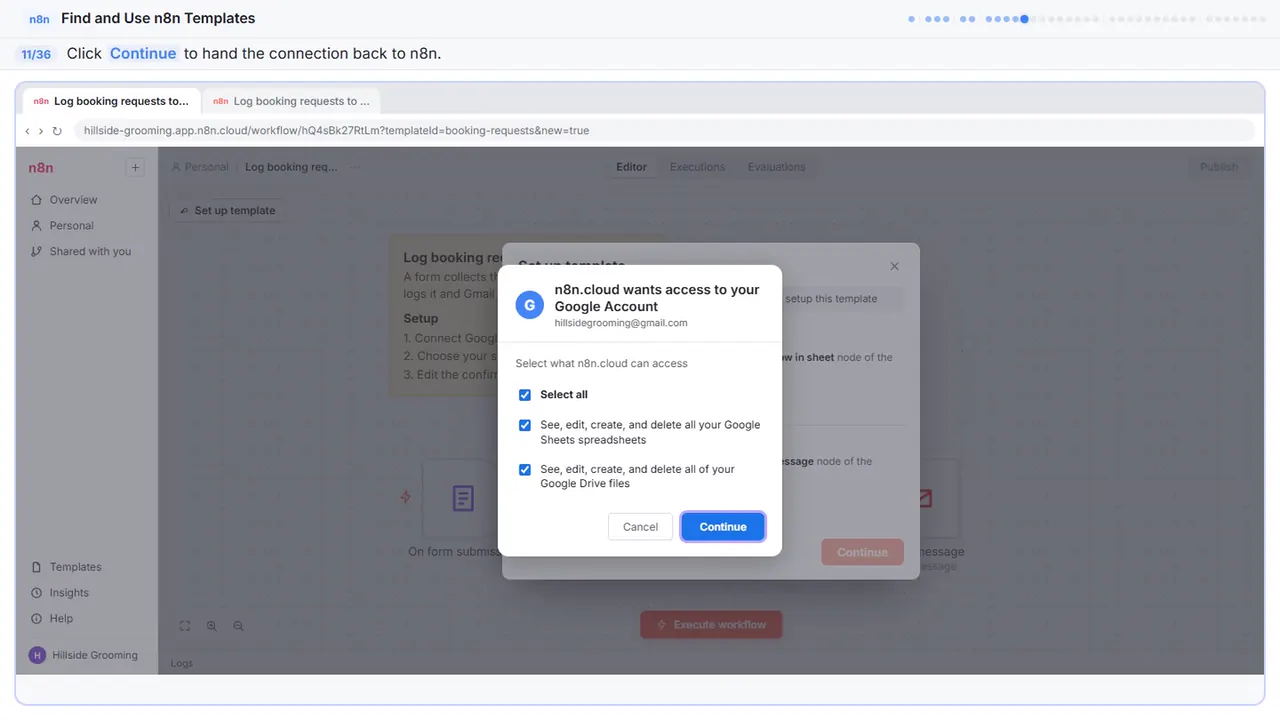The height and width of the screenshot is (720, 1280).
Task: Click dimmed Continue in Set up template modal
Action: coord(862,552)
